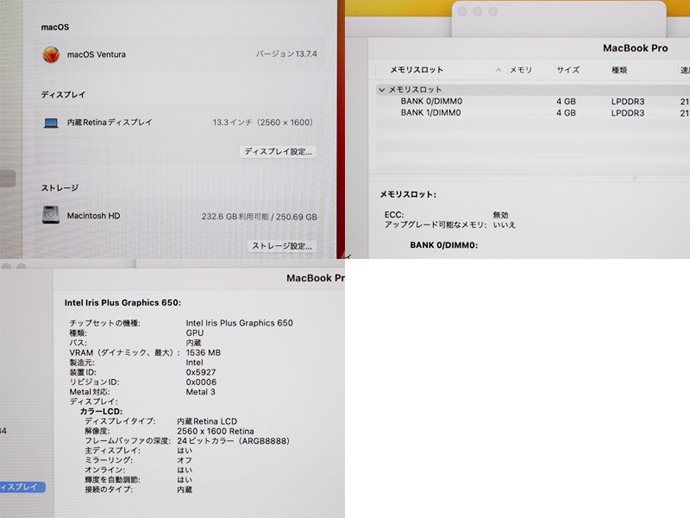Click 232.6 GB利用可能 / 250.69 GB text
The image size is (690, 518).
(259, 217)
